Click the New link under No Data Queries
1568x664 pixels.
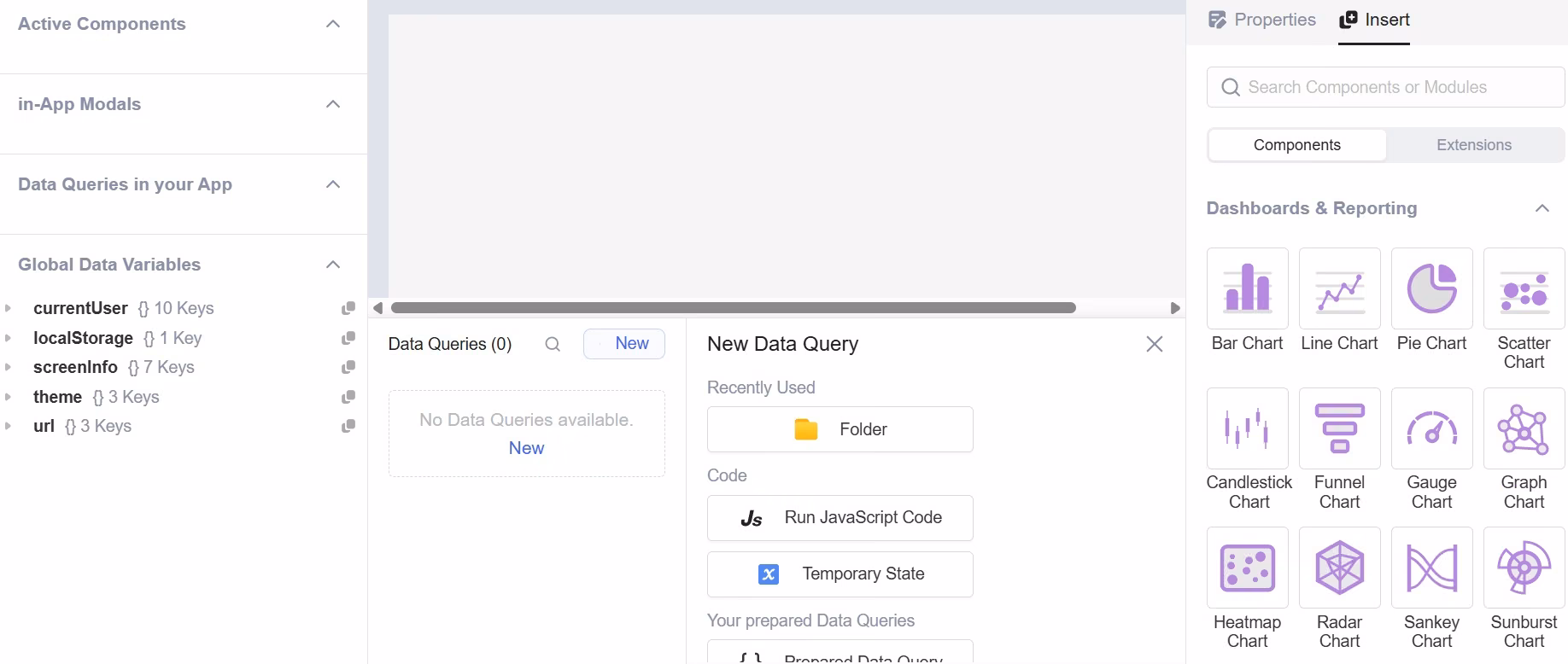click(526, 448)
